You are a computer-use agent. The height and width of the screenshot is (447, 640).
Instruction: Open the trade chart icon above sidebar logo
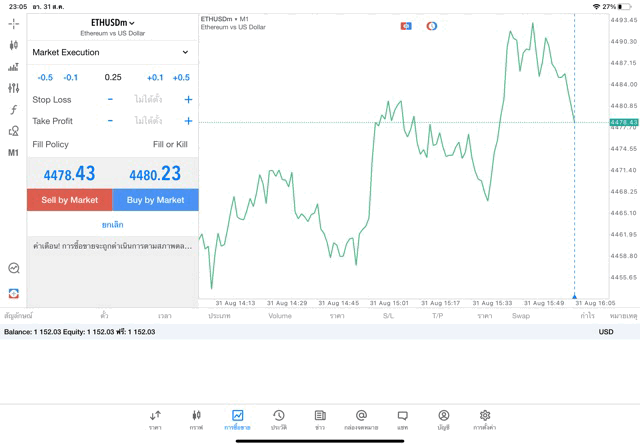(x=13, y=268)
